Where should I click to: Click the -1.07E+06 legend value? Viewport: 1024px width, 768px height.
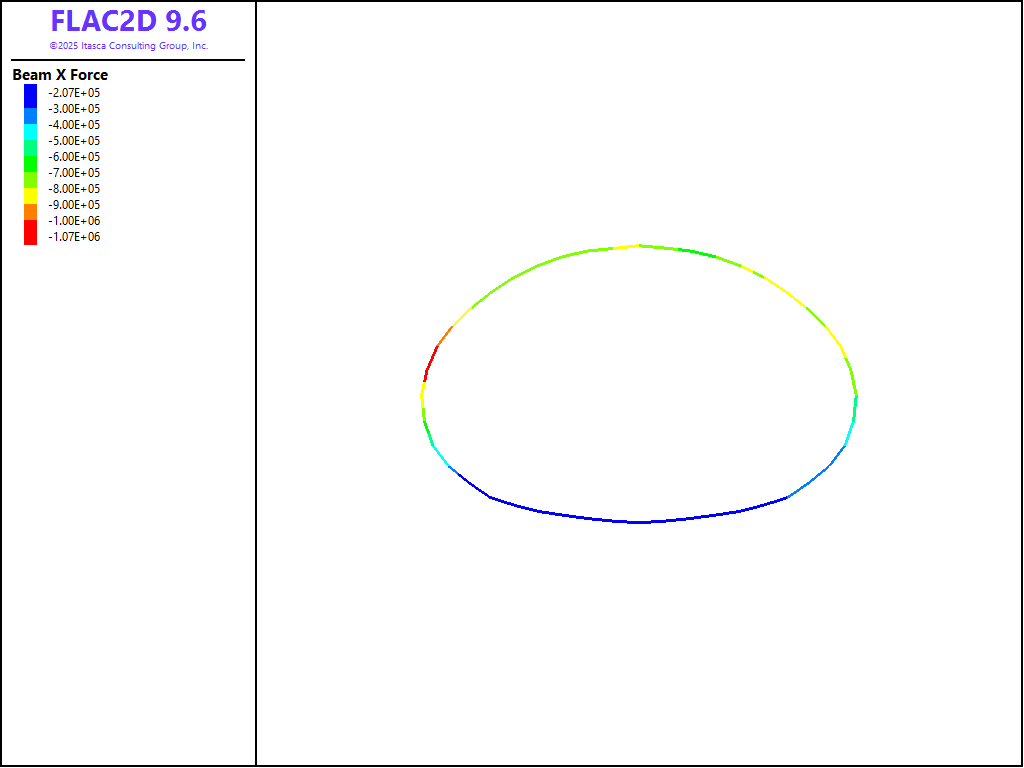(x=74, y=237)
